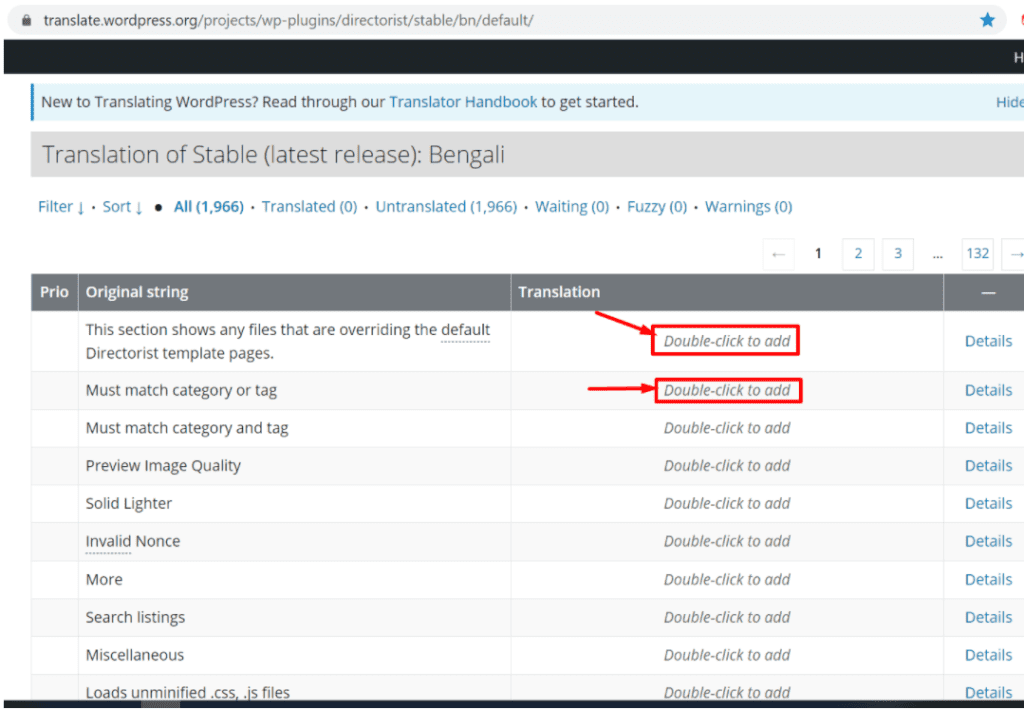The width and height of the screenshot is (1024, 709).
Task: Click translation cell for Preview Image Quality
Action: pyautogui.click(x=727, y=466)
